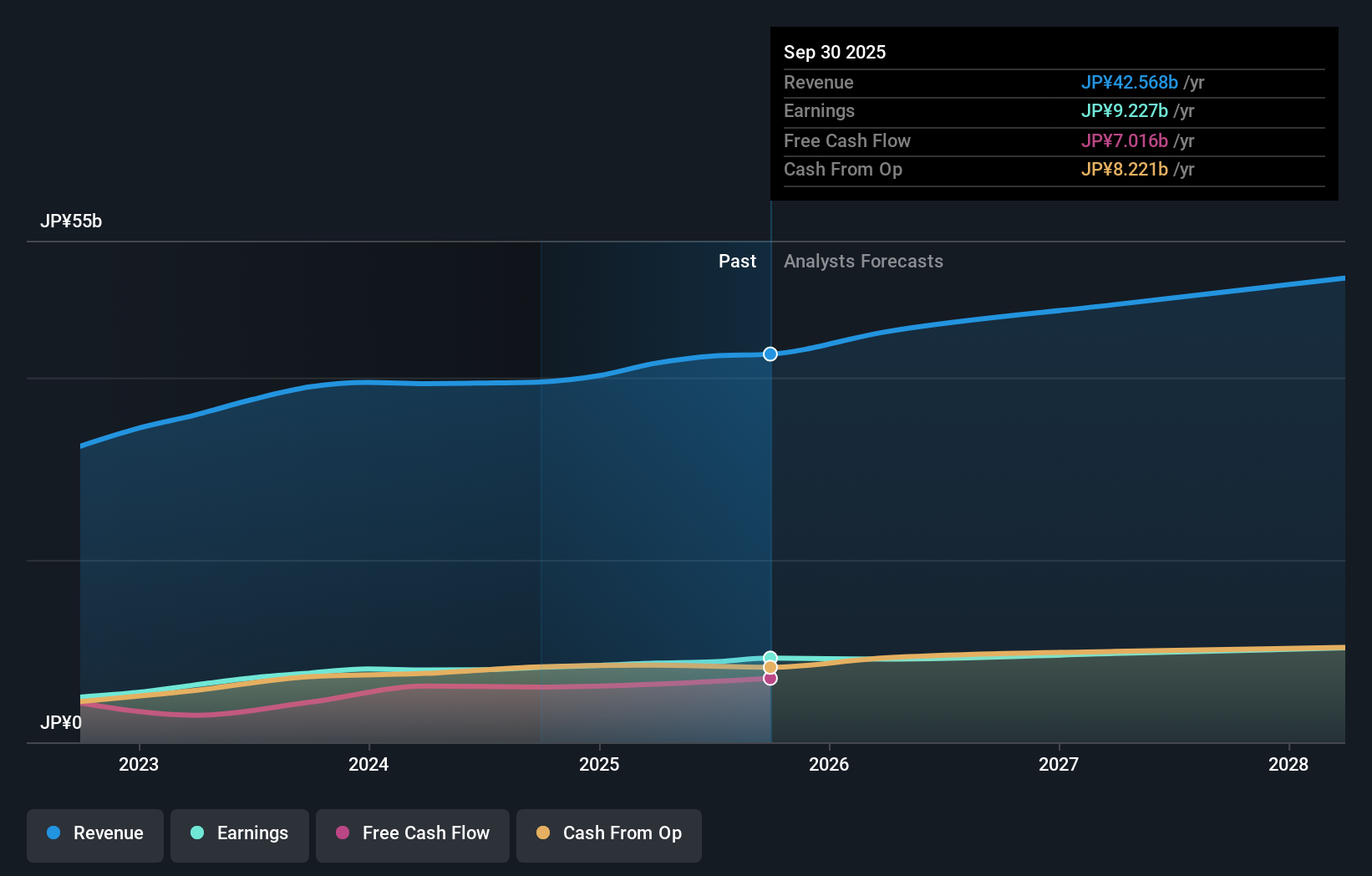Select the pink Free Cash Flow chart marker
Image resolution: width=1372 pixels, height=876 pixels.
pyautogui.click(x=770, y=678)
